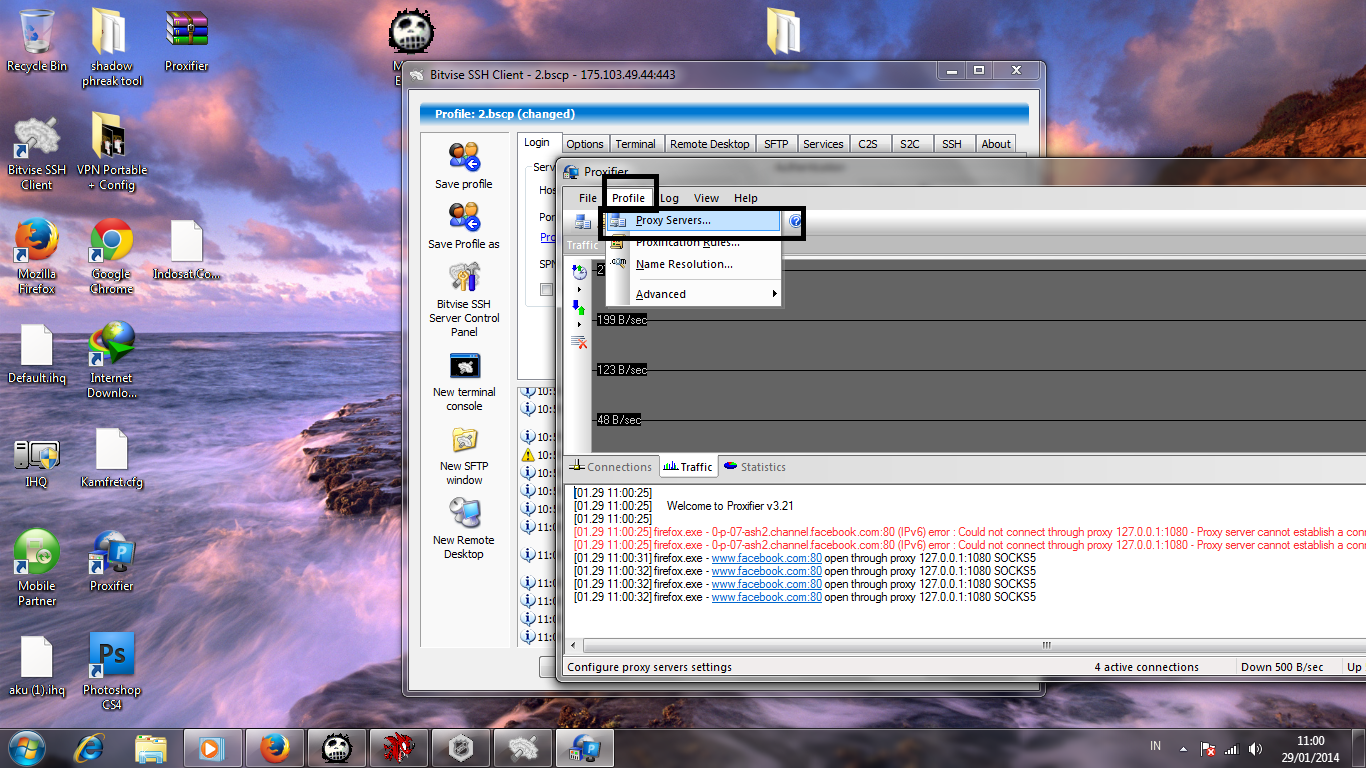Click the Proxifier archive icon on desktop
Viewport: 1366px width, 768px height.
[187, 40]
